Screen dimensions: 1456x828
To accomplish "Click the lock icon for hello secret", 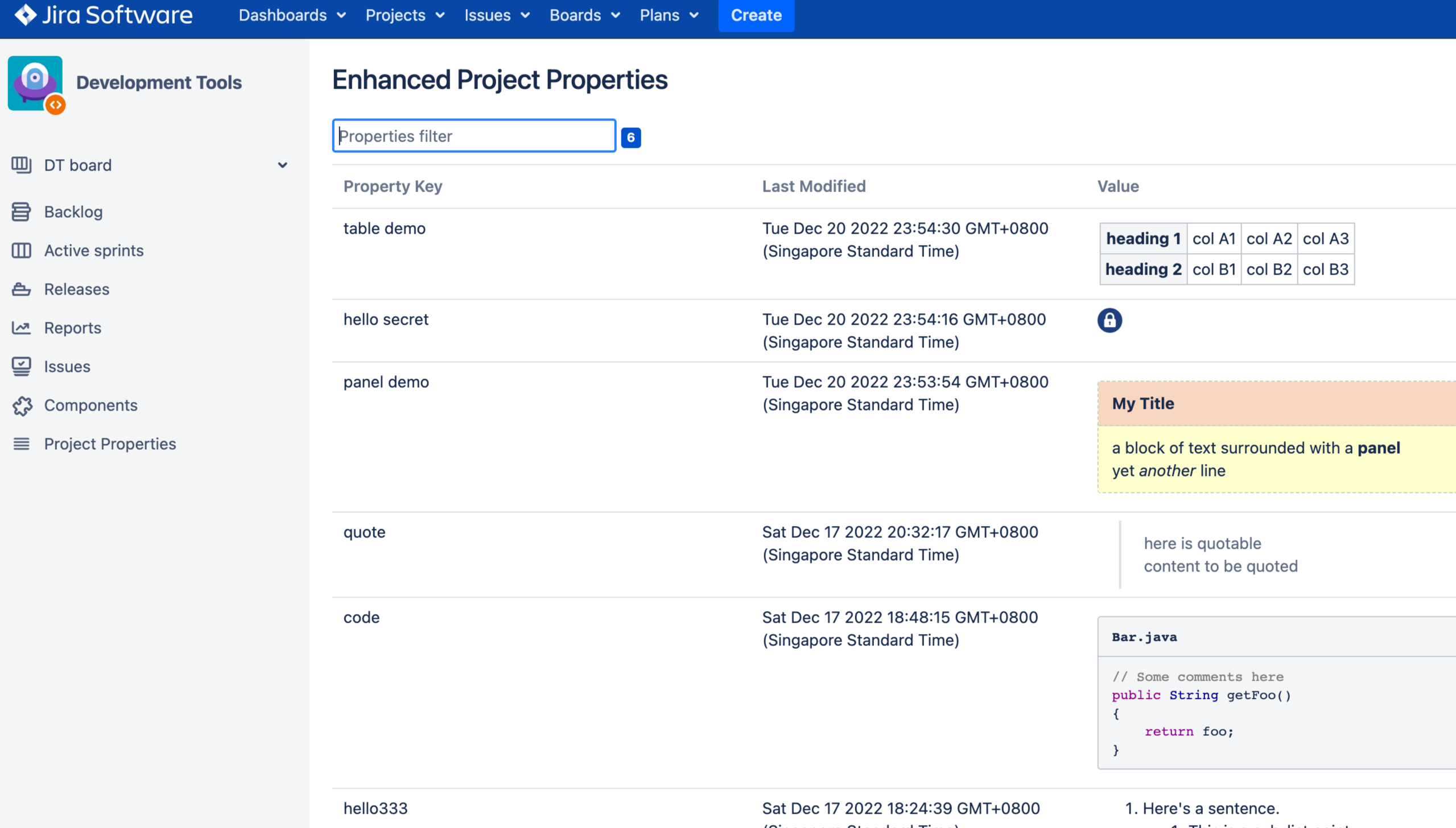I will pyautogui.click(x=1109, y=320).
